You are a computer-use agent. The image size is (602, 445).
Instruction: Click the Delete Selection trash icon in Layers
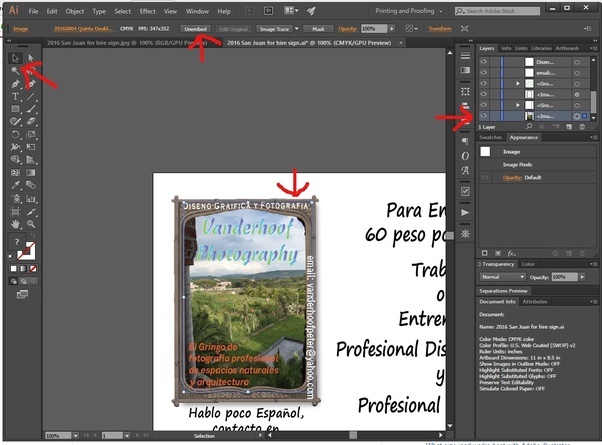pyautogui.click(x=582, y=127)
